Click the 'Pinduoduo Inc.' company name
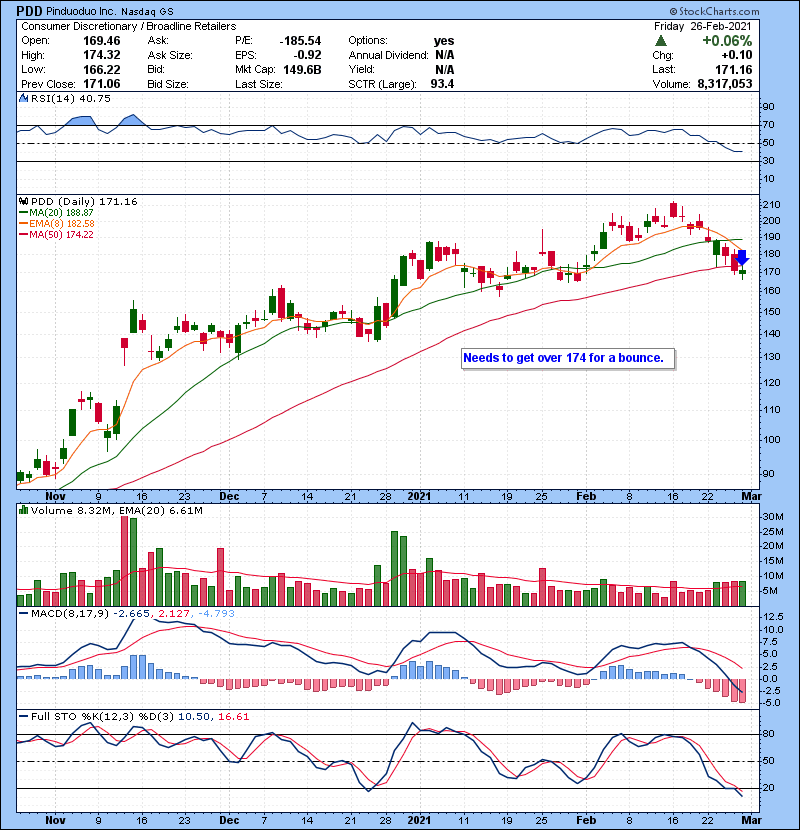The height and width of the screenshot is (830, 800). [80, 11]
